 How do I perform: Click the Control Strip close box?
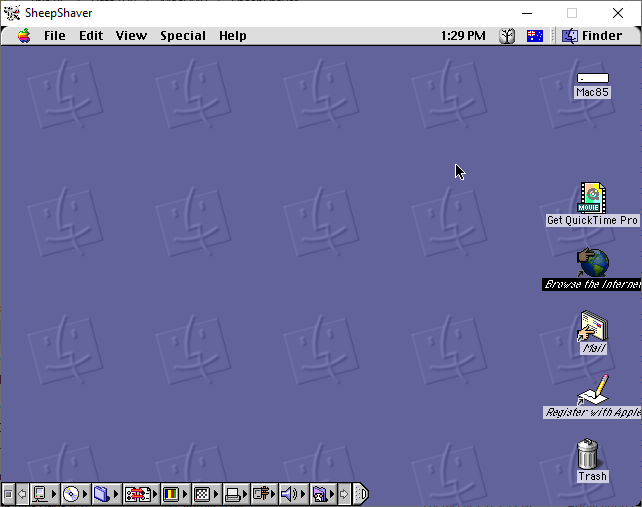click(x=8, y=494)
